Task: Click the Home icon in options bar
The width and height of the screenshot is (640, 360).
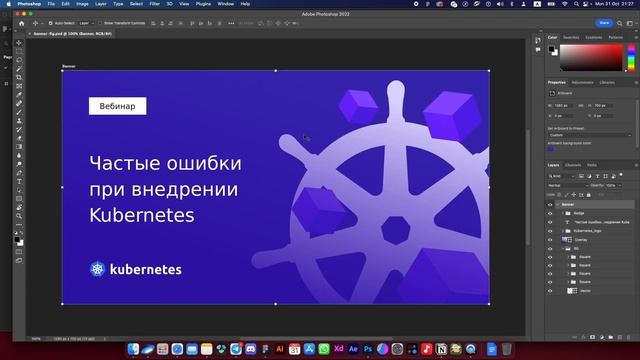Action: (22, 24)
